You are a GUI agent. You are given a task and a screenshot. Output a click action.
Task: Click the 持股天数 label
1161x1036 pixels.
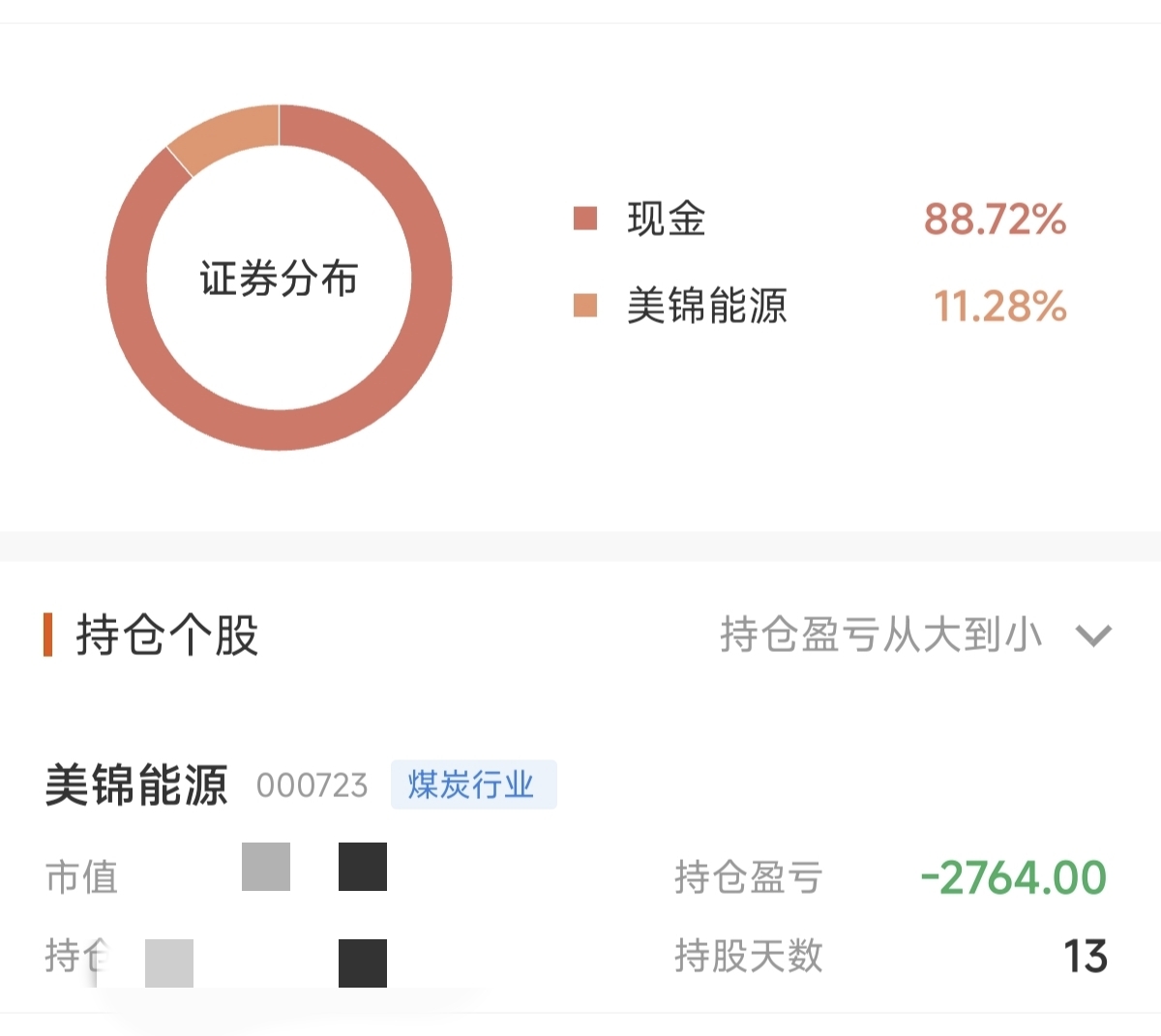point(749,956)
